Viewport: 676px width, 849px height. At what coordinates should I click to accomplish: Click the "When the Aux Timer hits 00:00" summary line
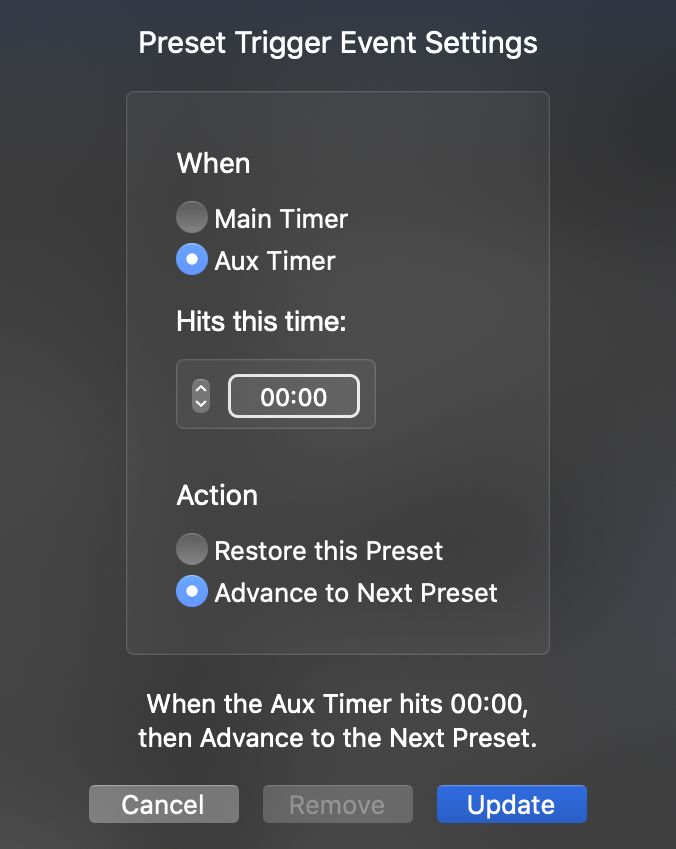pyautogui.click(x=338, y=703)
